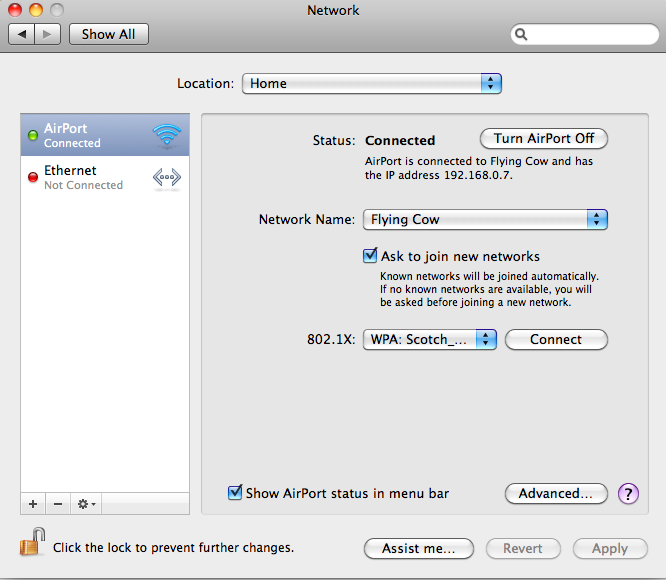
Task: Click the red Ethernet status indicator
Action: [33, 177]
